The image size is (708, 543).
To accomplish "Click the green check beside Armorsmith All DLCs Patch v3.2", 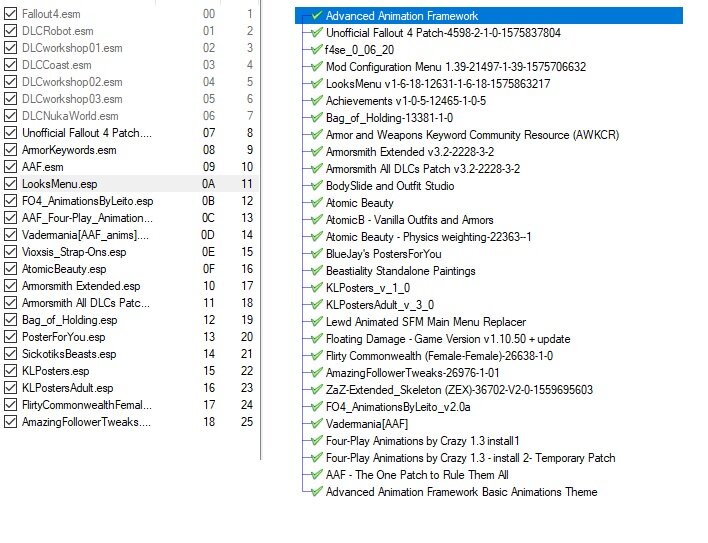I will 317,169.
